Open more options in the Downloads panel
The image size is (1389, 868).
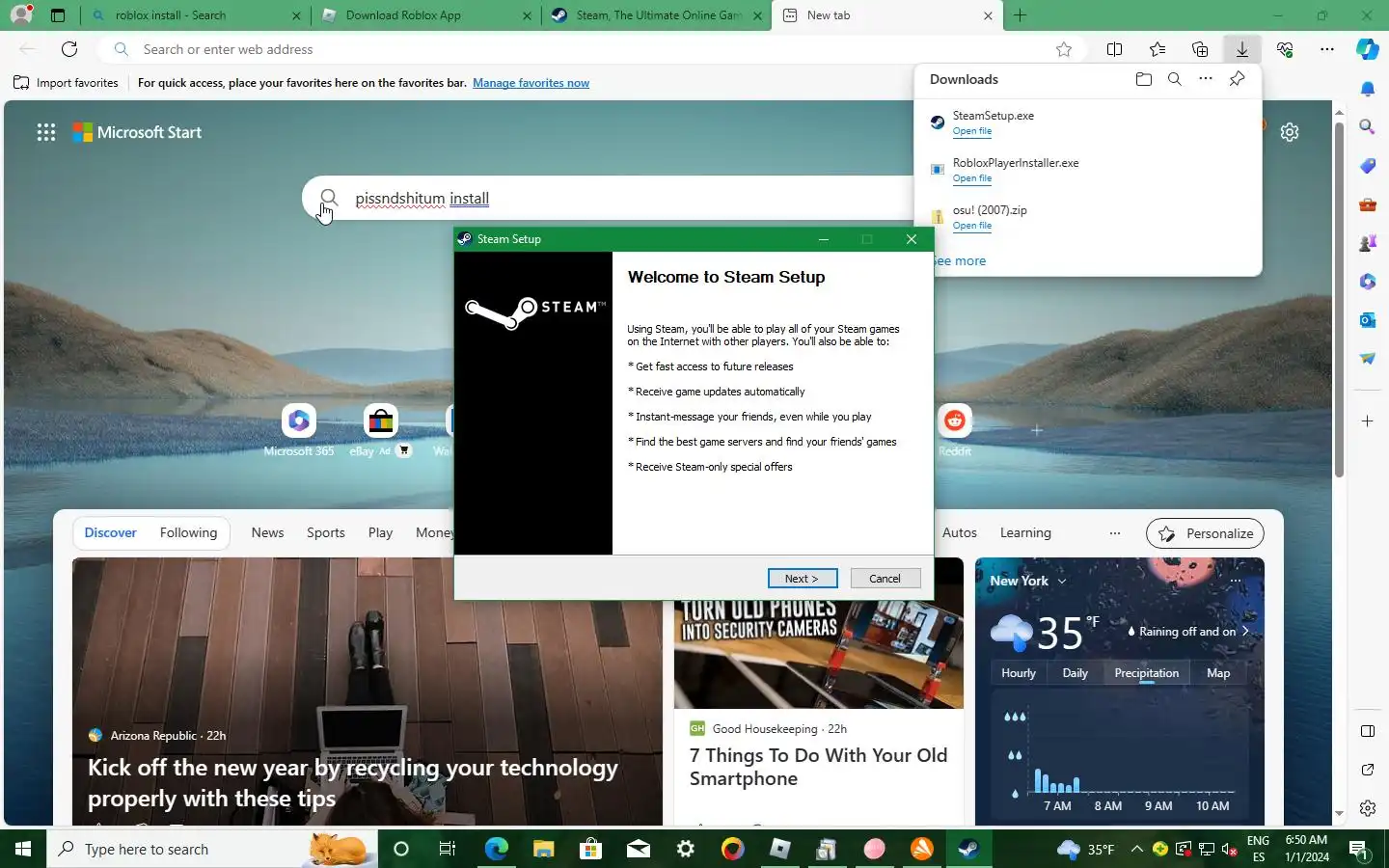point(1206,79)
